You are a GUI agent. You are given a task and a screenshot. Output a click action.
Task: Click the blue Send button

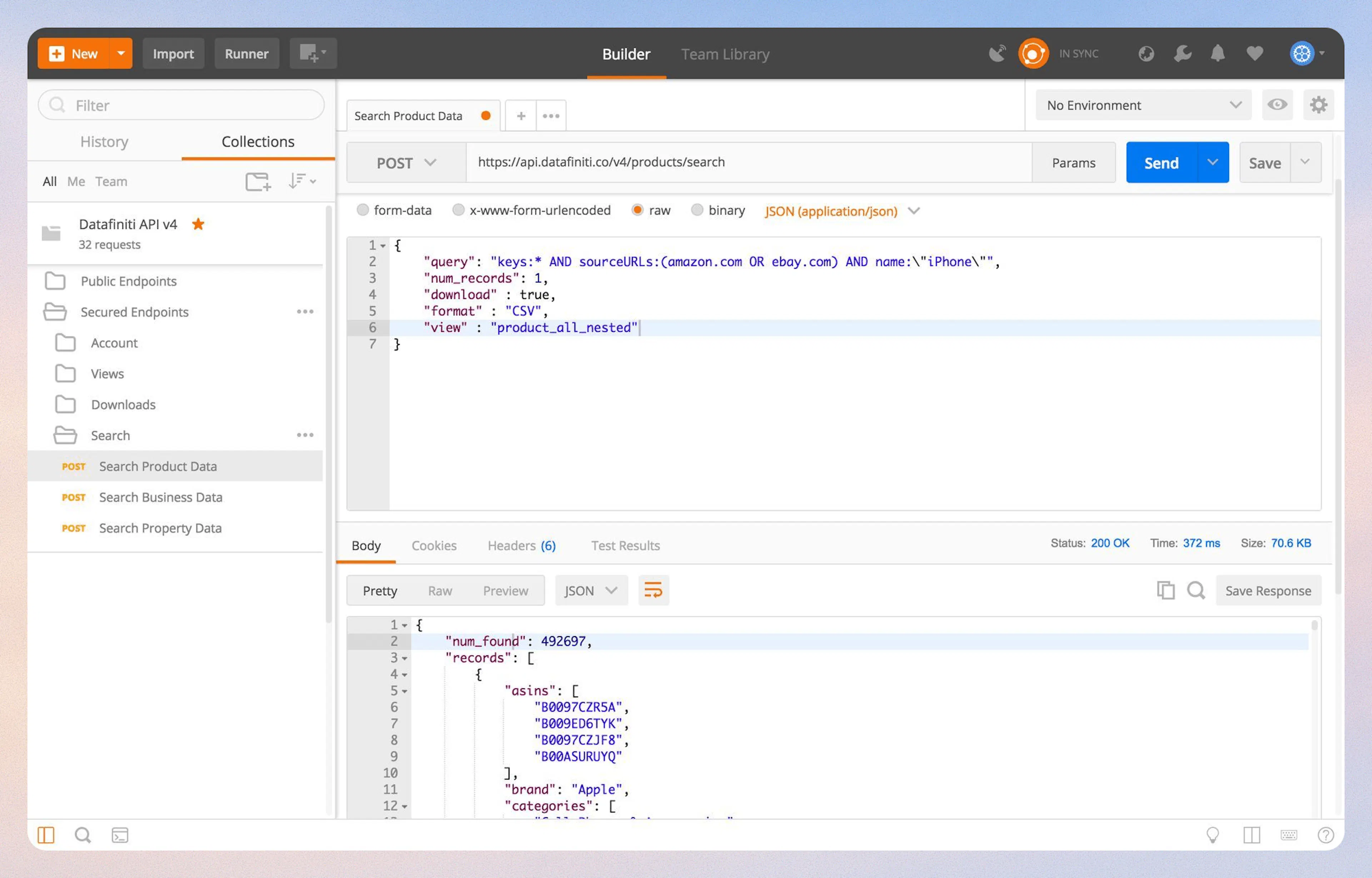click(x=1161, y=163)
